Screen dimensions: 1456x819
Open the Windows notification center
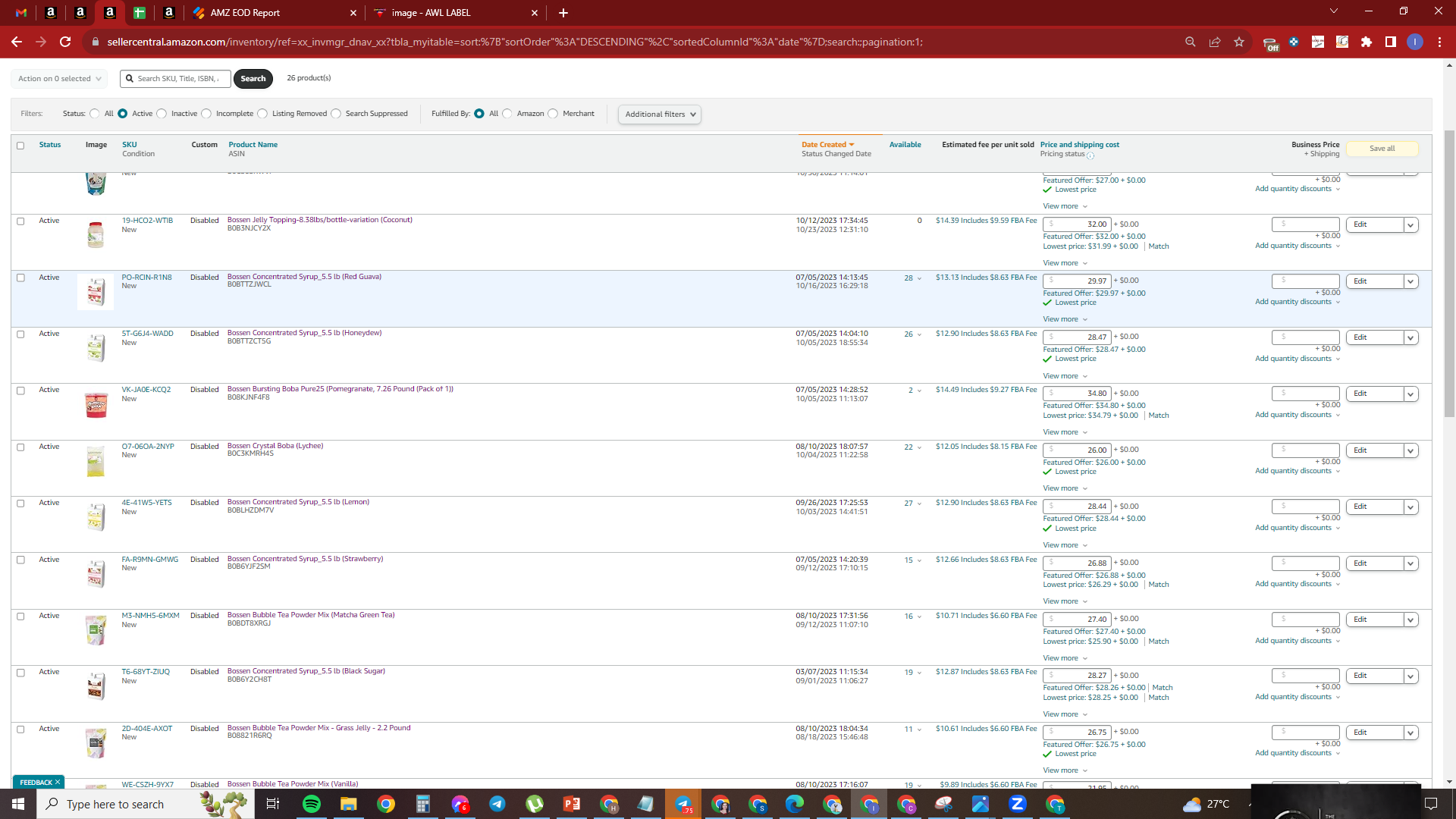tap(1431, 804)
